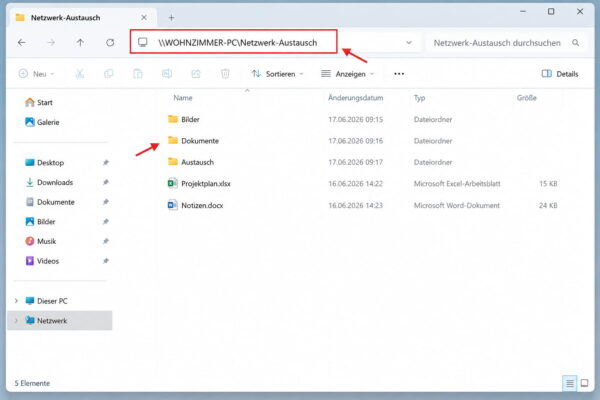Click the Microsoft Excel-Arbeitsblatt type cell
The image size is (600, 400).
pos(457,184)
